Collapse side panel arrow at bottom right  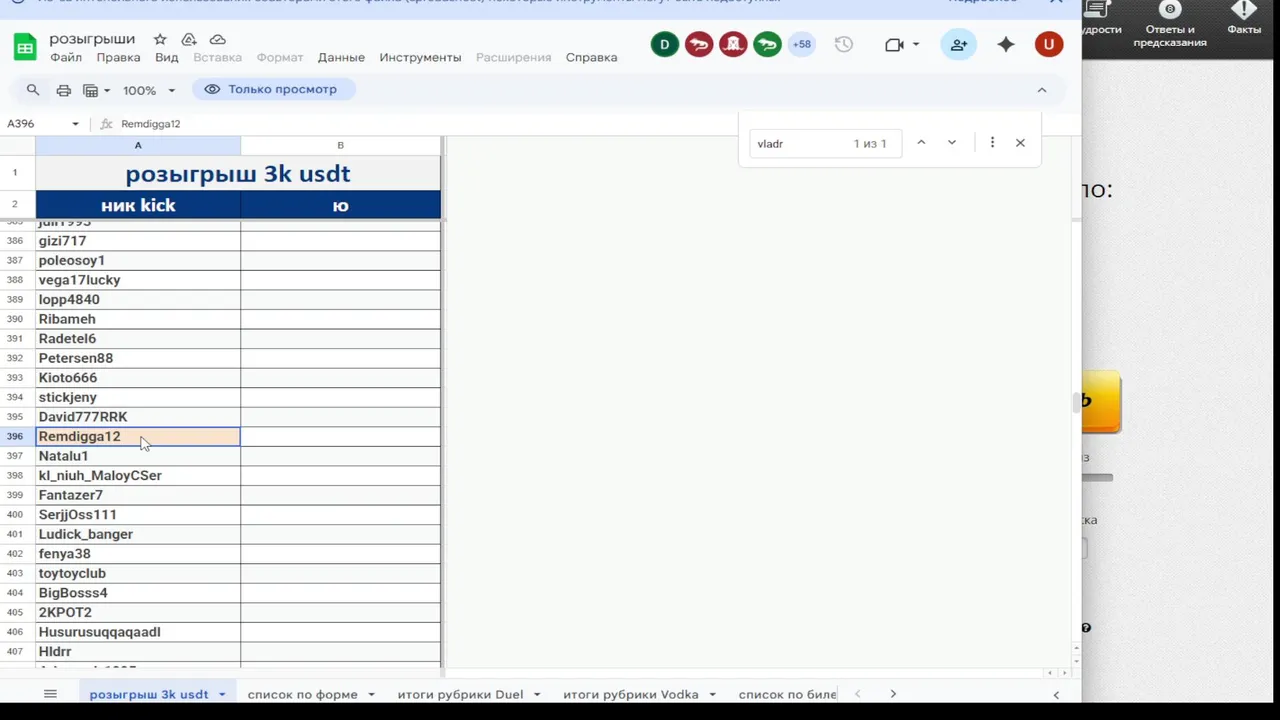tap(1056, 694)
